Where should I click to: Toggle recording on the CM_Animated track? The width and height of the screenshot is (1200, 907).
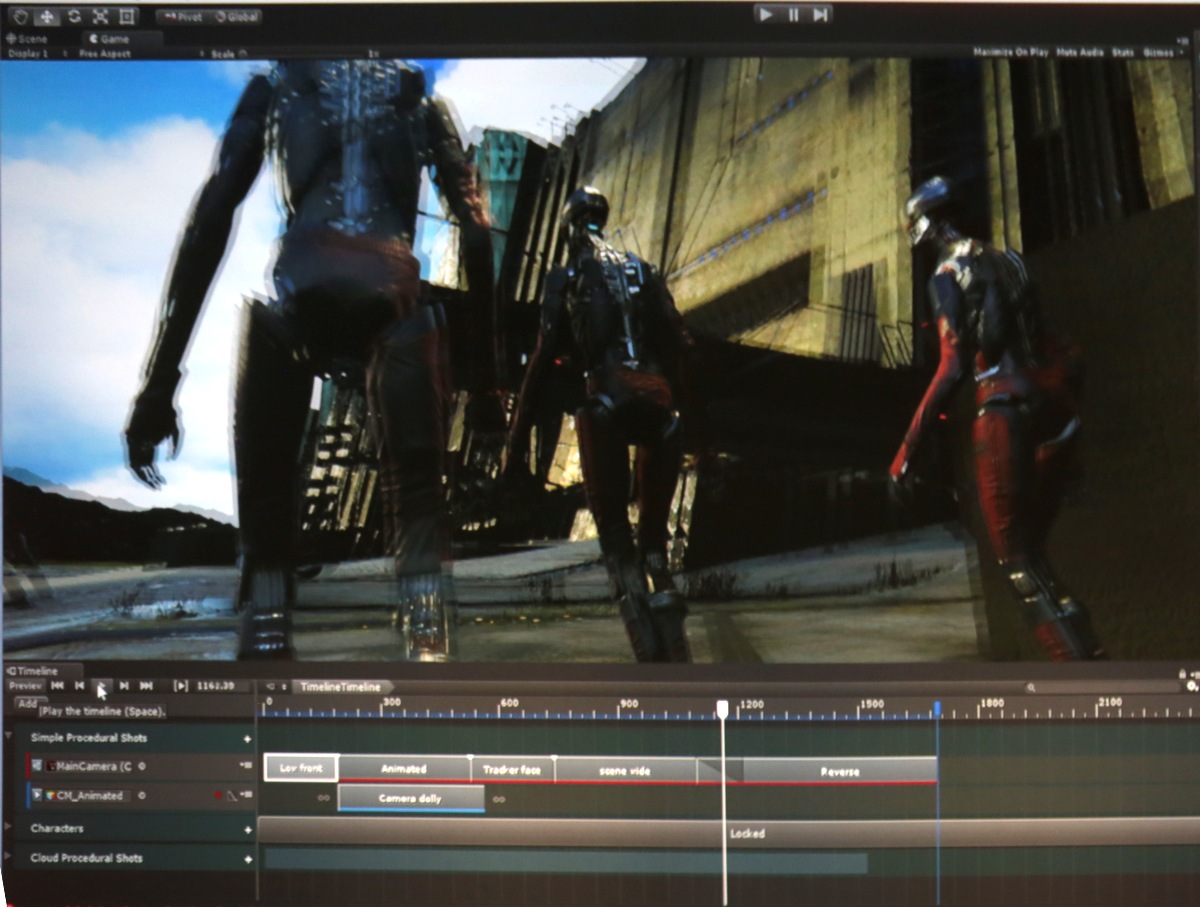coord(218,796)
